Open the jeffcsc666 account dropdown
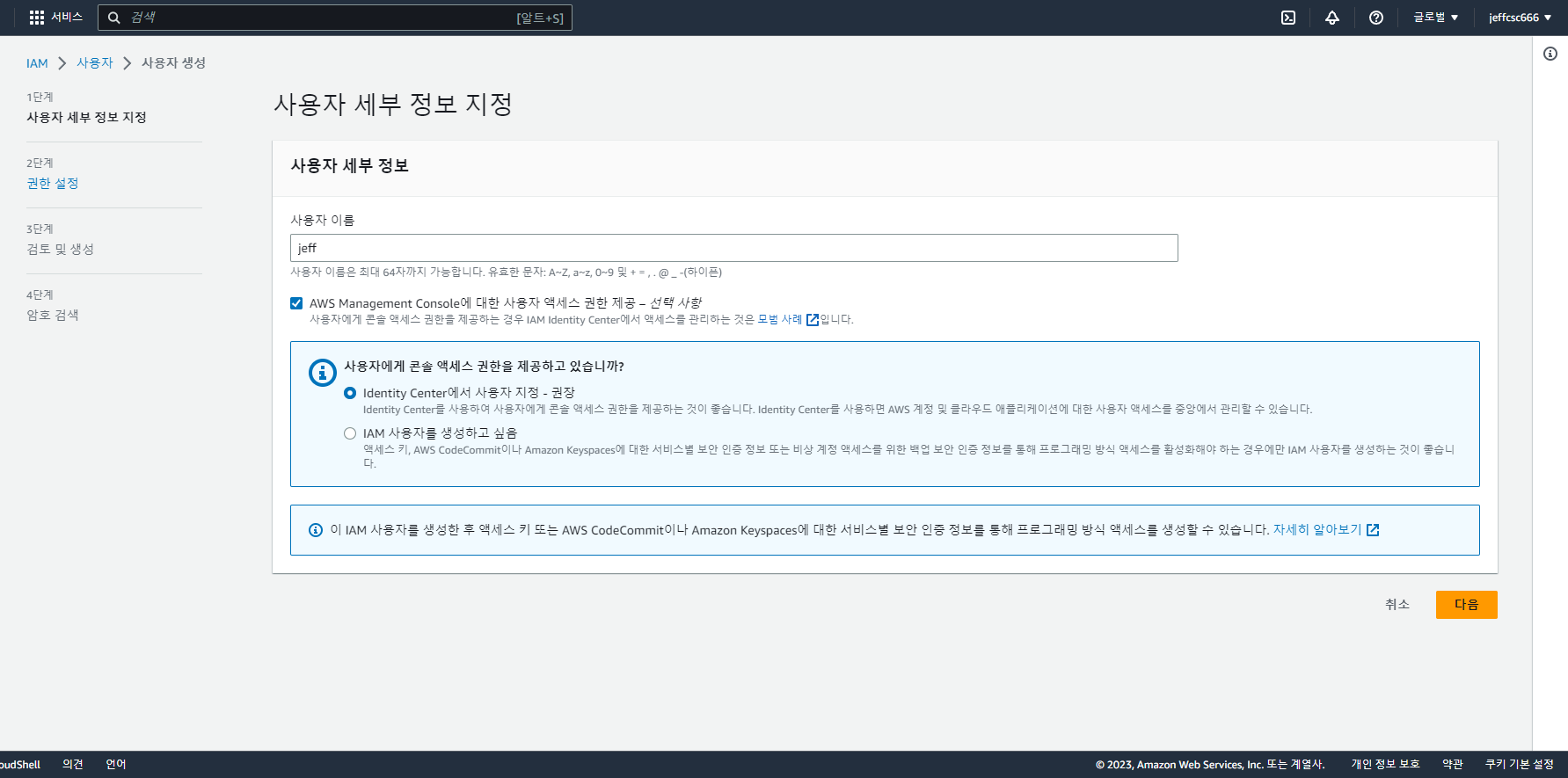This screenshot has width=1568, height=778. pos(1520,18)
